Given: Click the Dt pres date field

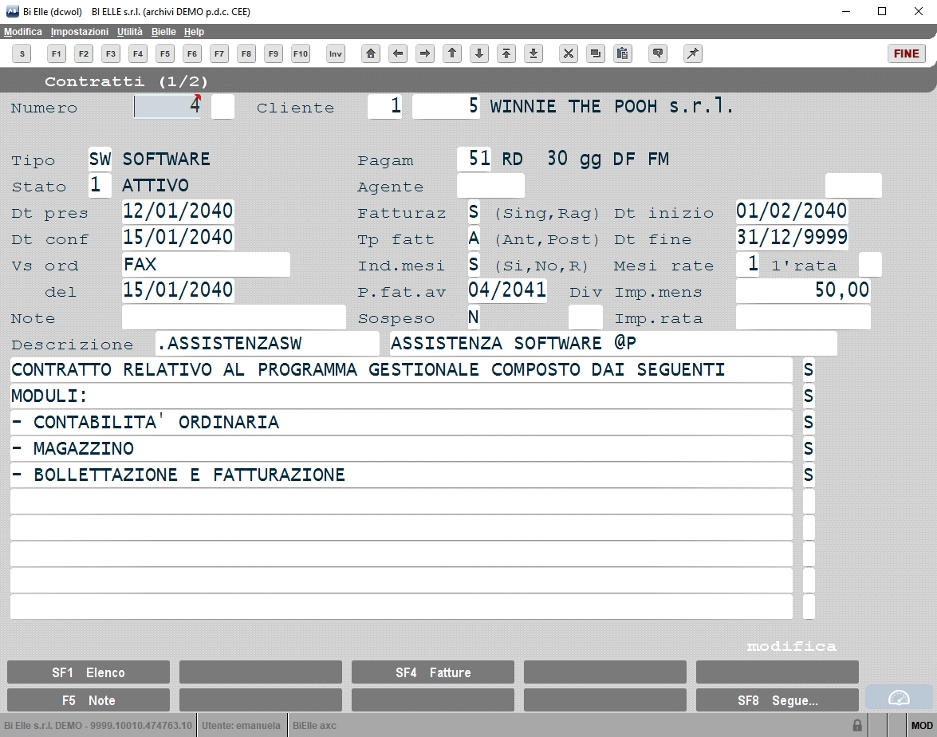Looking at the screenshot, I should click(x=177, y=212).
